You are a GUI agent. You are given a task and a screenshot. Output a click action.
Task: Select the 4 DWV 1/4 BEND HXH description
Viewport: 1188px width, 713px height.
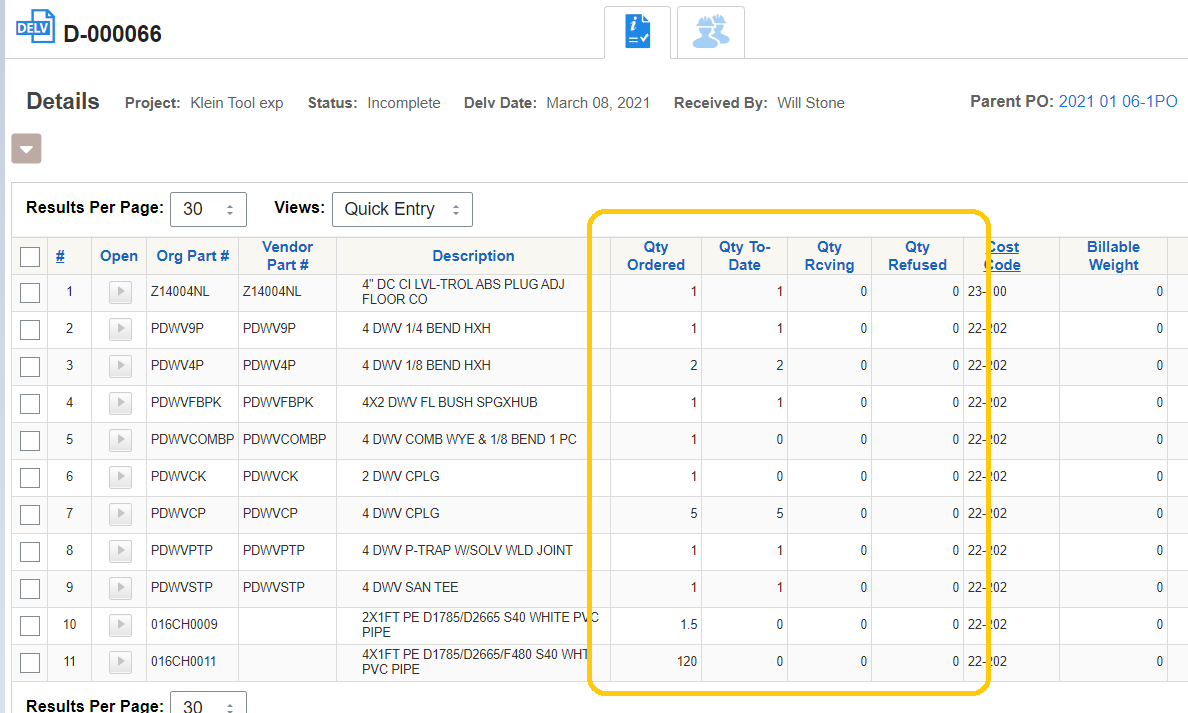point(426,329)
